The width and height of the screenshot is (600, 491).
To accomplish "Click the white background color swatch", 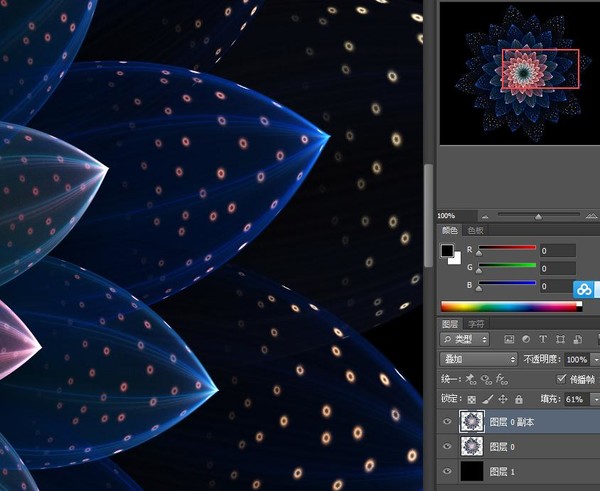I will coord(456,259).
